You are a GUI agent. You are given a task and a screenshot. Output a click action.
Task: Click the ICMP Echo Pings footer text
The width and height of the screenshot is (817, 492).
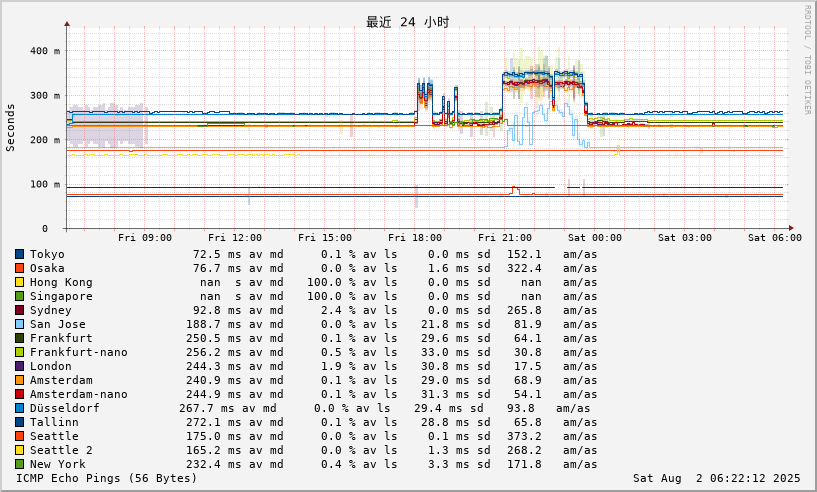point(106,478)
